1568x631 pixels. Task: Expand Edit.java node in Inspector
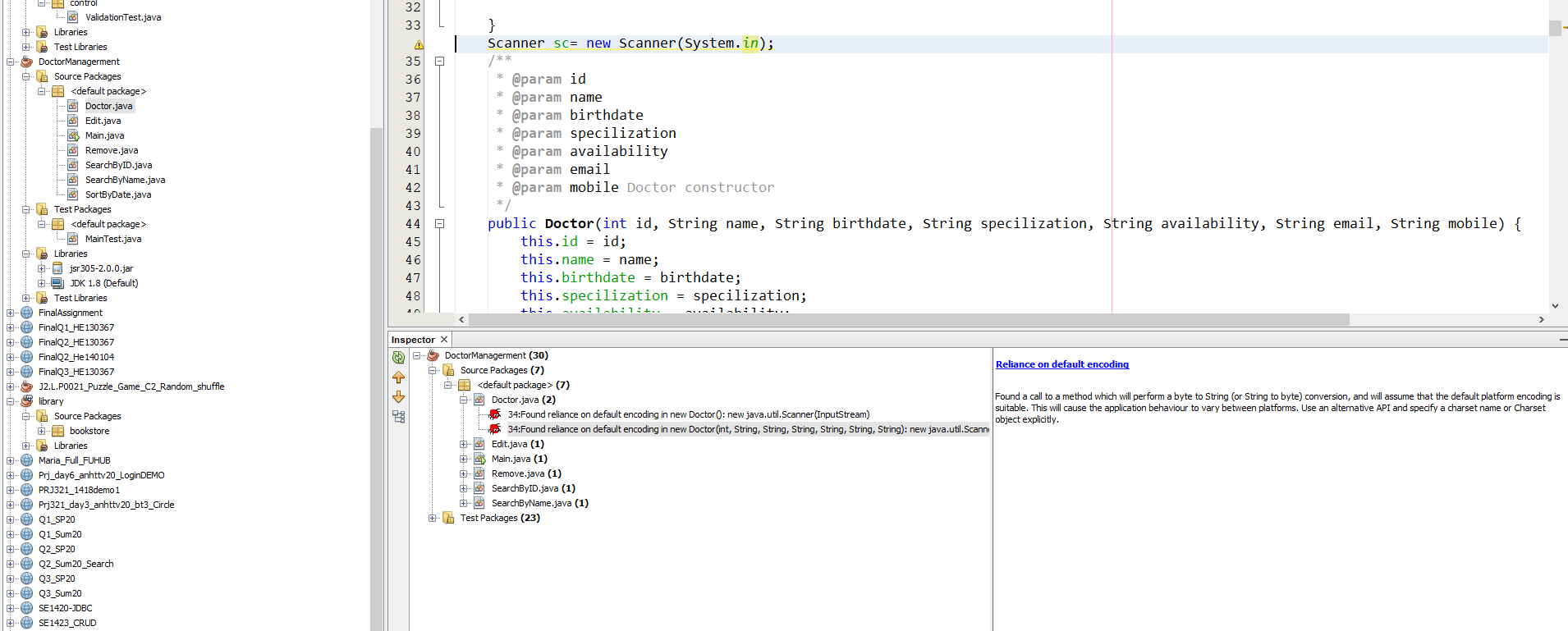click(x=464, y=444)
